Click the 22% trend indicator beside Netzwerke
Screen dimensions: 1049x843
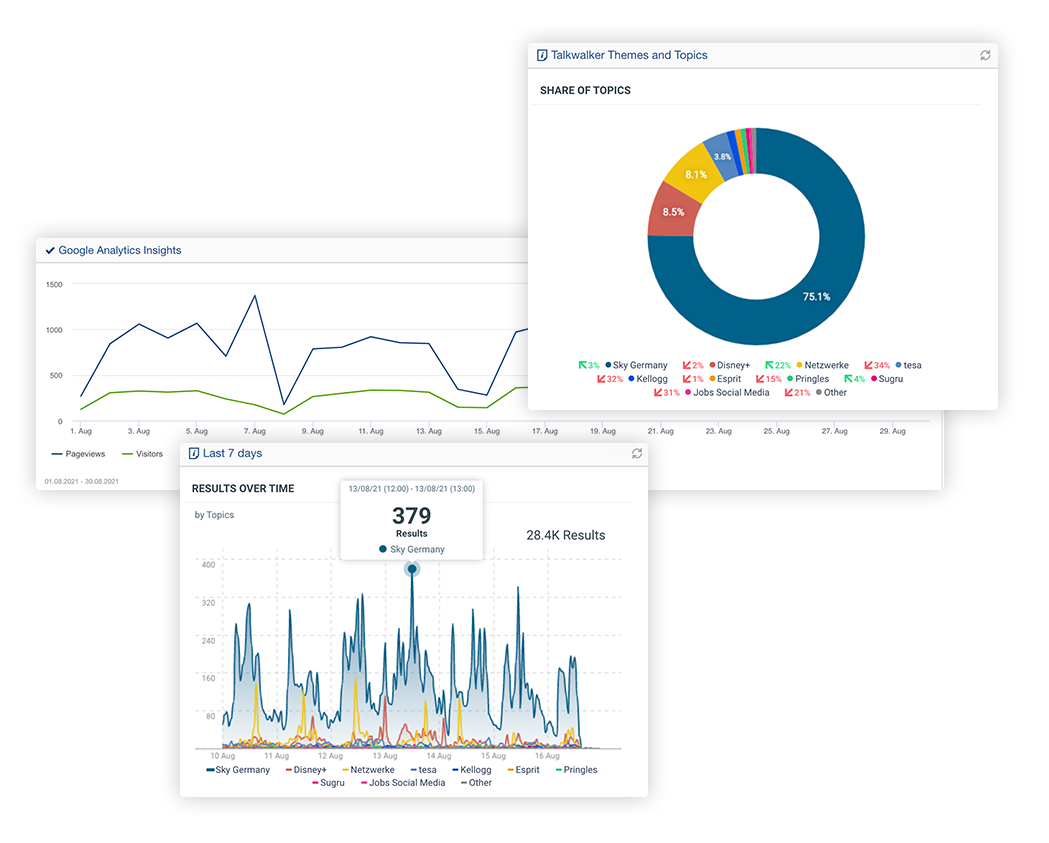point(778,365)
